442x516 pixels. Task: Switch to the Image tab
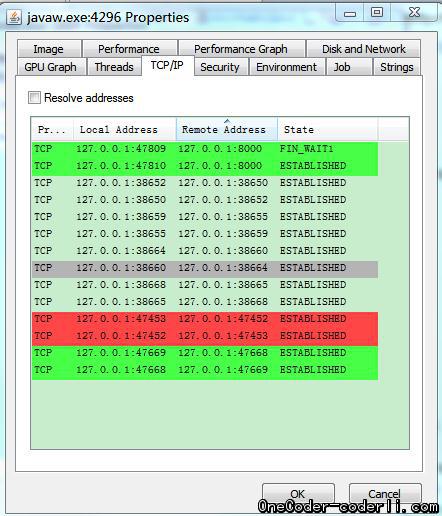49,49
